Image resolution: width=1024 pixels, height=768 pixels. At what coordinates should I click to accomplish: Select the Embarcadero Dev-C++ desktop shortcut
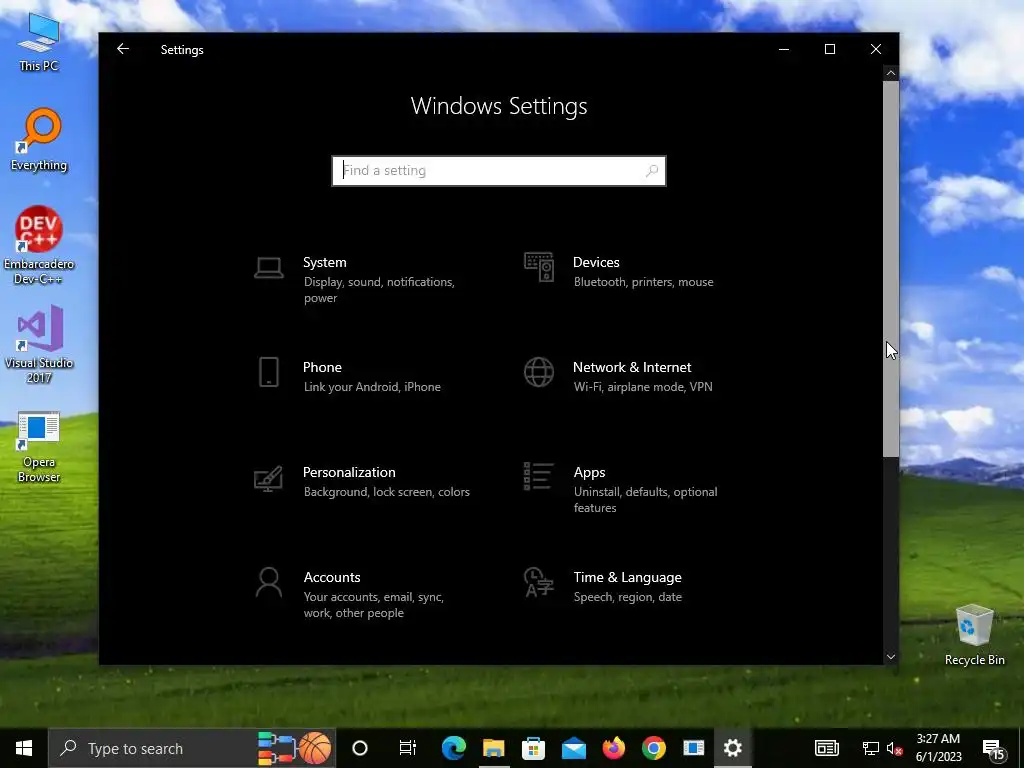39,246
